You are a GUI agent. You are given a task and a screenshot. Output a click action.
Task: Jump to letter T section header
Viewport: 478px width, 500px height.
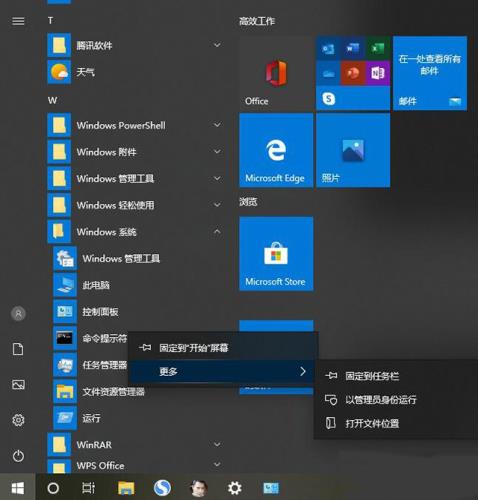[50, 21]
